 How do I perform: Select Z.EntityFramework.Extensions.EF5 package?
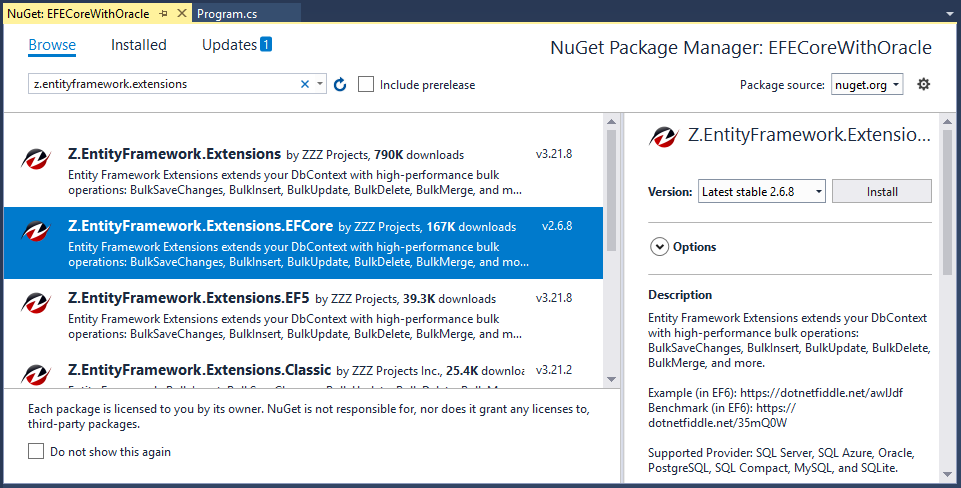(x=303, y=315)
